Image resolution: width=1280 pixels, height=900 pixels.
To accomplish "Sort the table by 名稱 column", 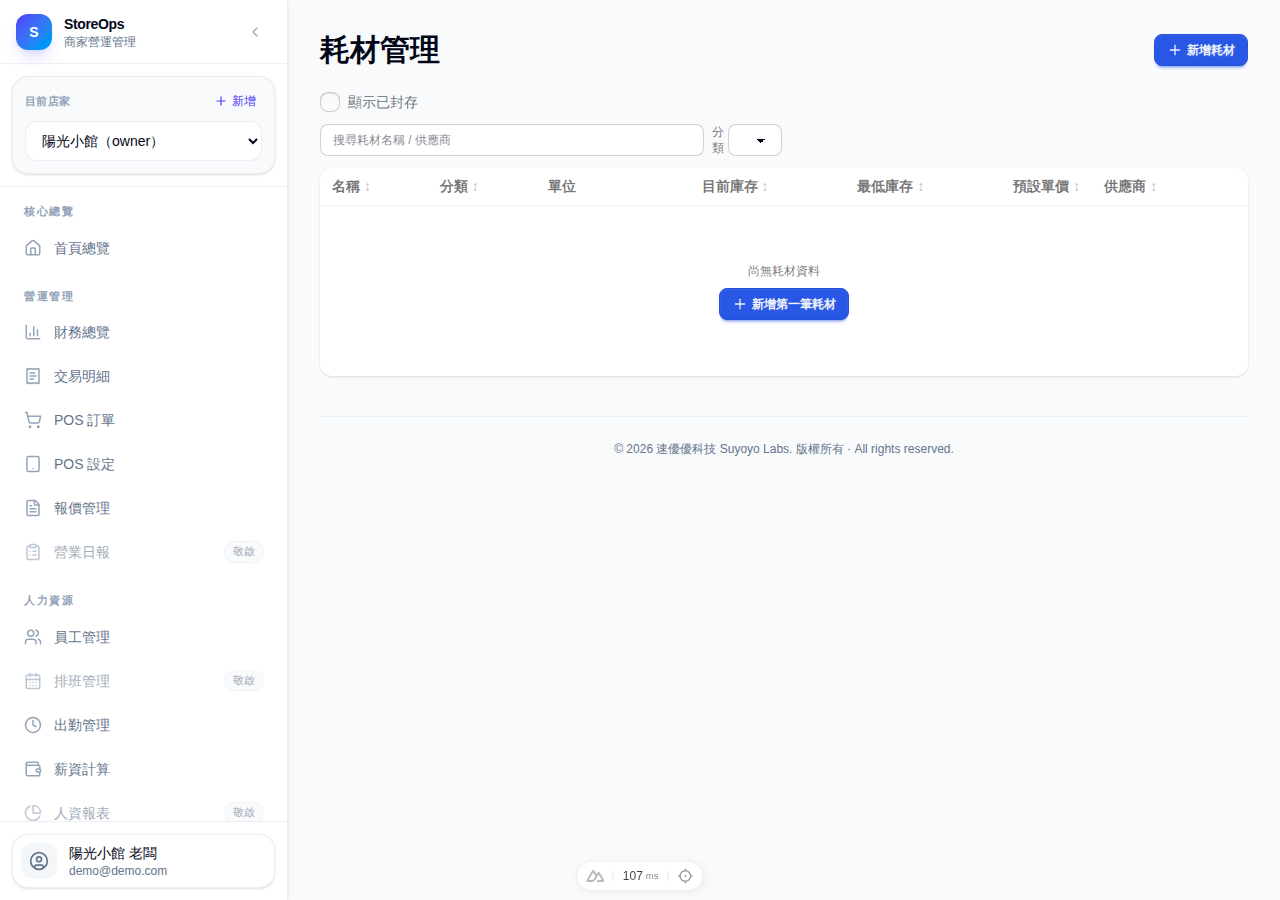I will [351, 187].
